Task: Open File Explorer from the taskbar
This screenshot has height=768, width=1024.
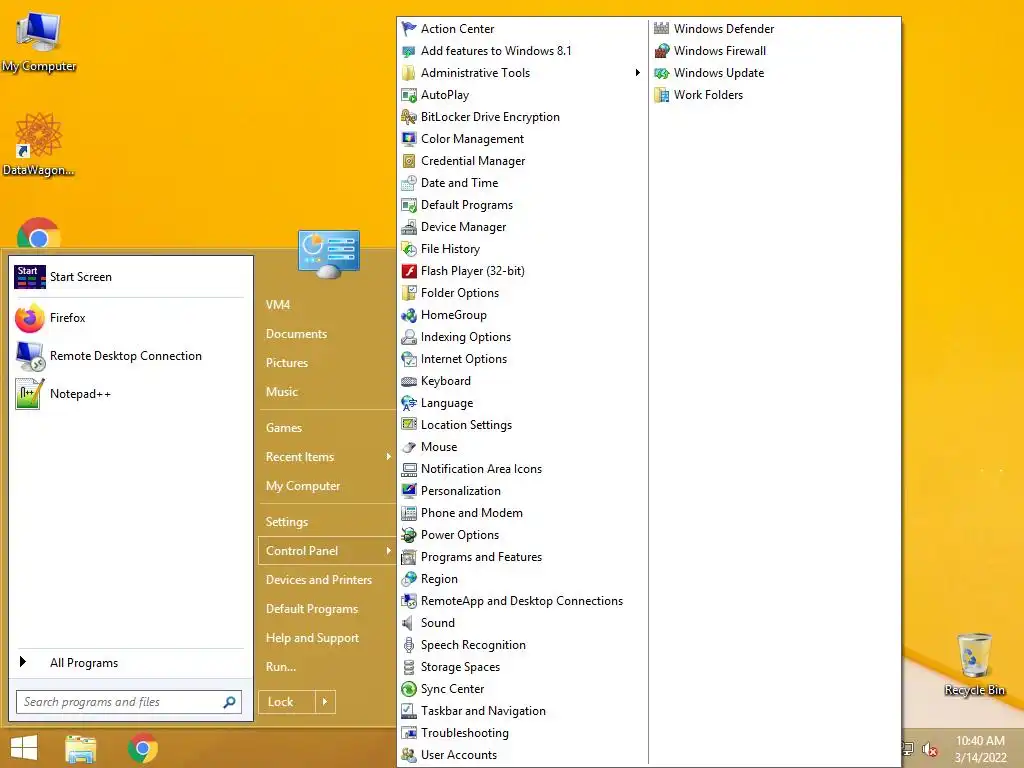Action: [x=81, y=748]
